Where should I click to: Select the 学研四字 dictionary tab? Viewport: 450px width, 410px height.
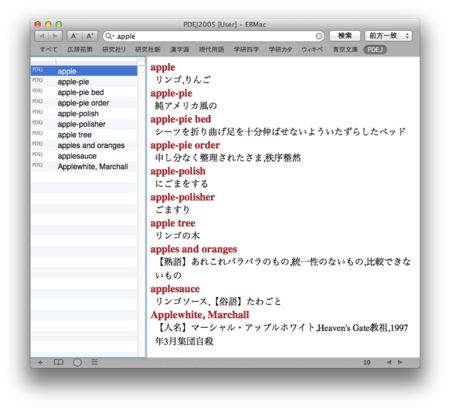tap(246, 50)
